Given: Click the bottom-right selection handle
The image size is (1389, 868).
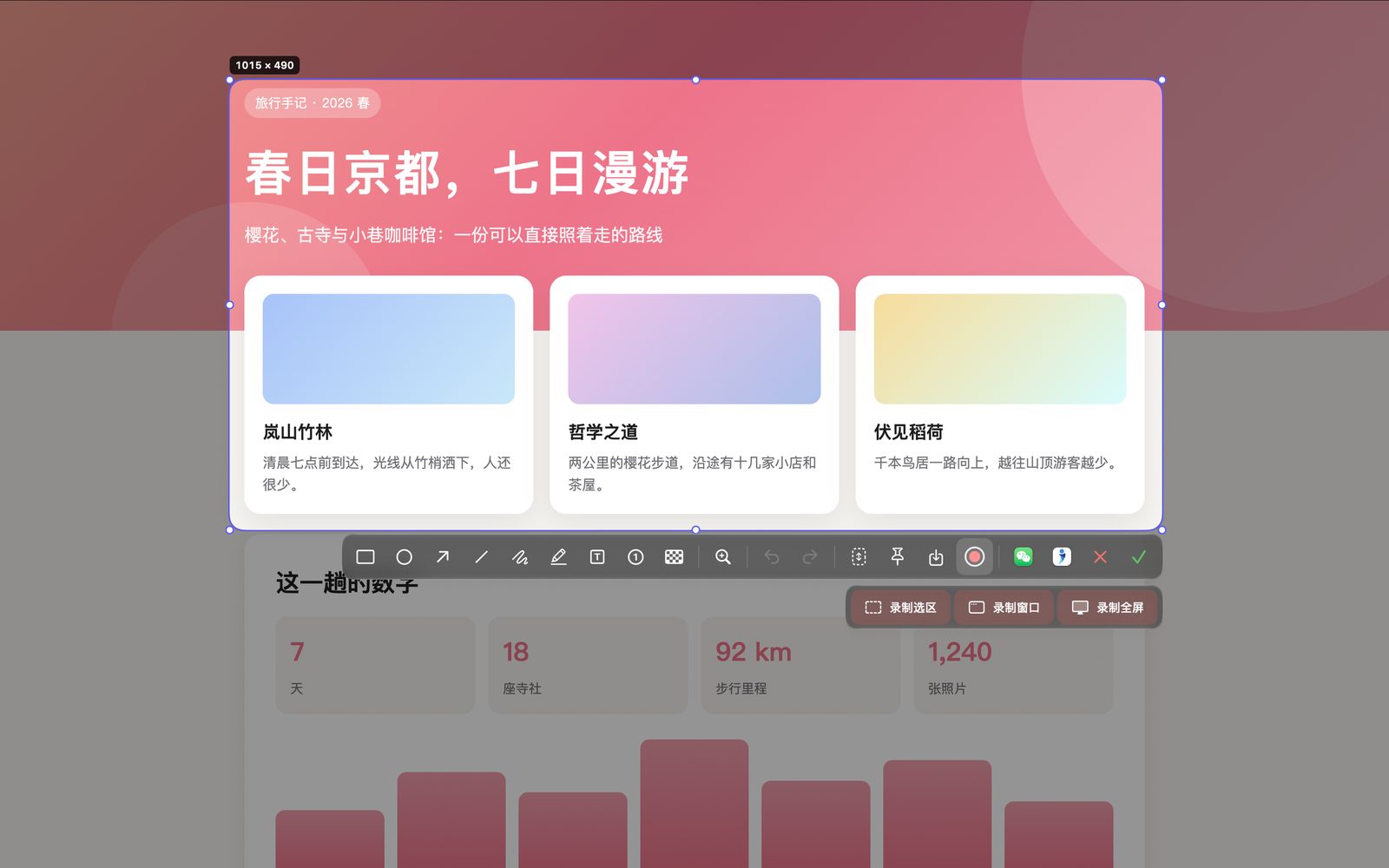Looking at the screenshot, I should 1162,529.
